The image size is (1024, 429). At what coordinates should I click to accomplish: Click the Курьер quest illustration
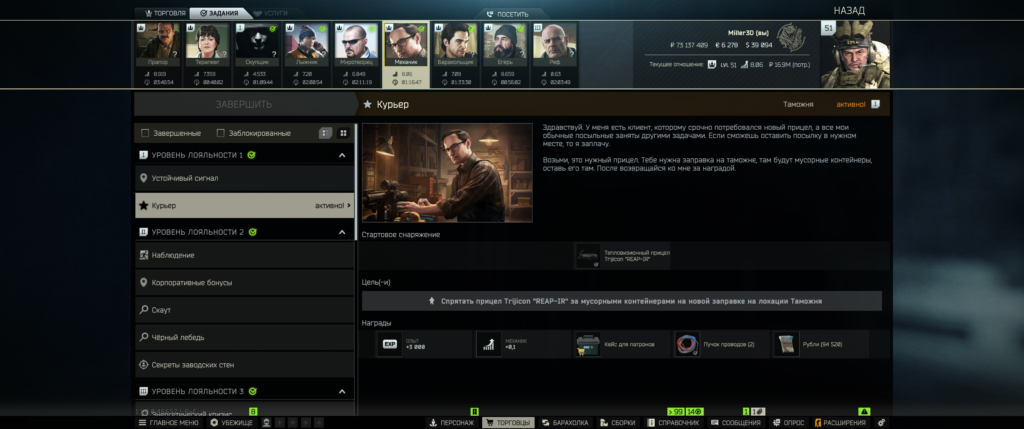click(x=447, y=173)
